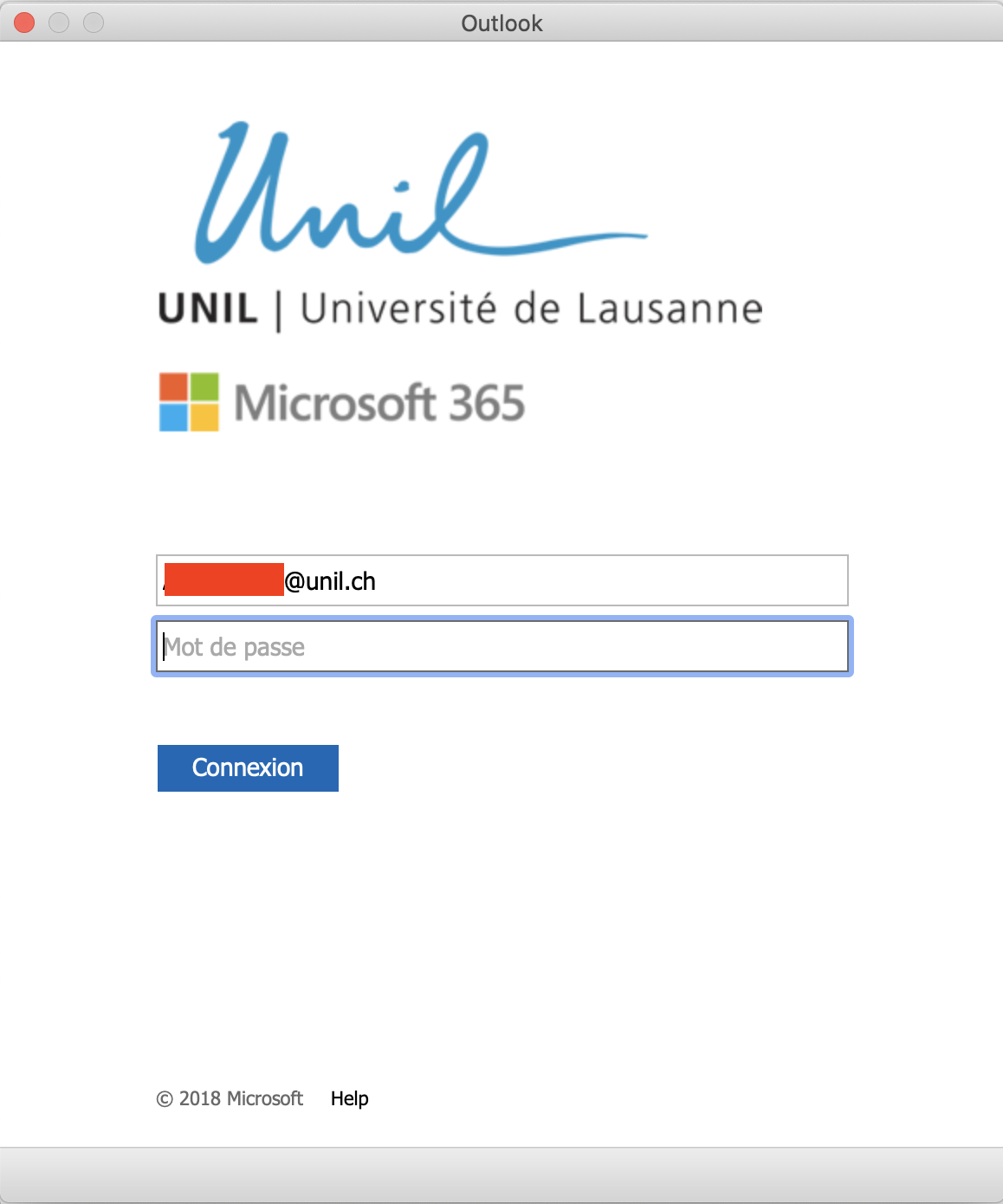Click the disabled zoom window button

[x=94, y=23]
